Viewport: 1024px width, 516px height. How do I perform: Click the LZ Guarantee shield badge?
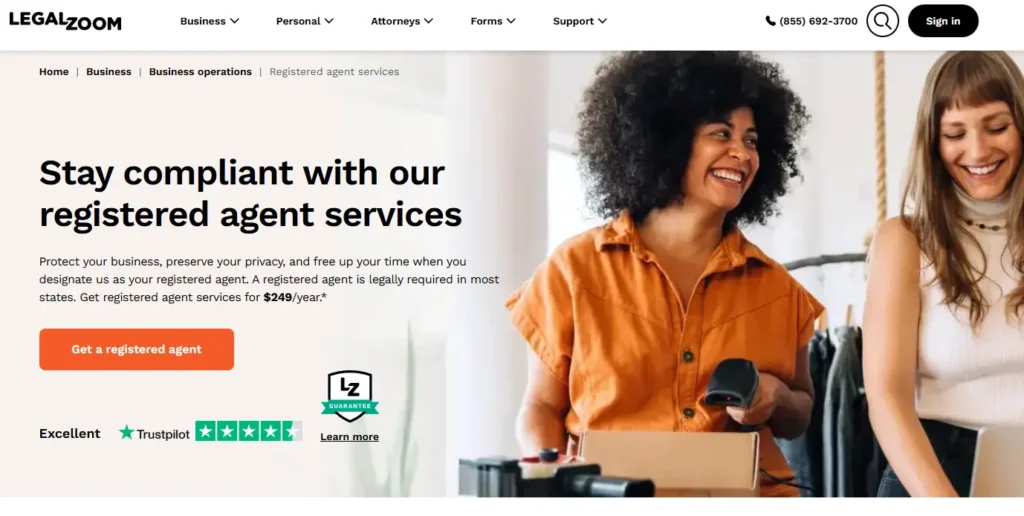tap(349, 396)
